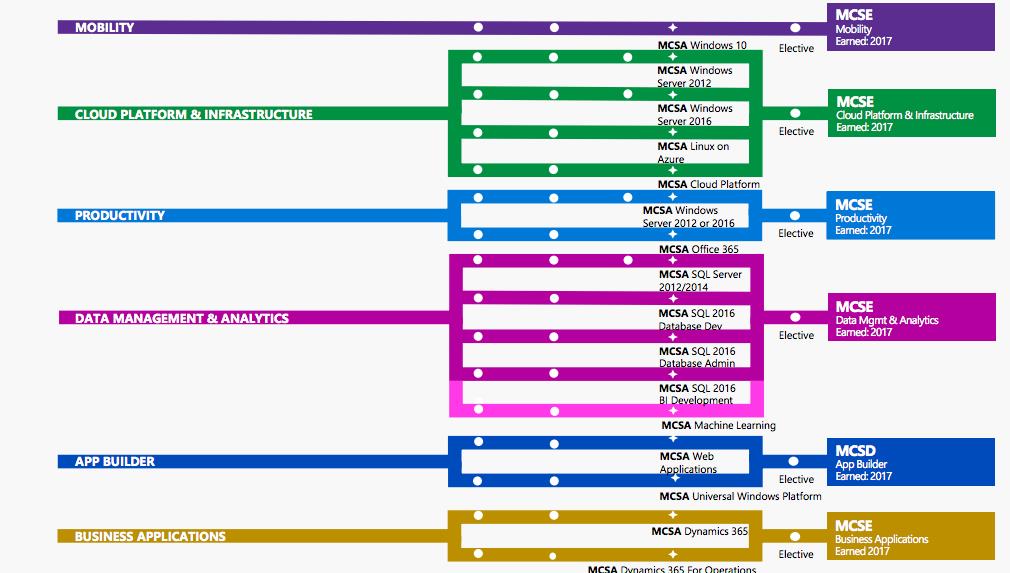
Task: Click Elective label on the Business Applications track
Action: pos(796,554)
